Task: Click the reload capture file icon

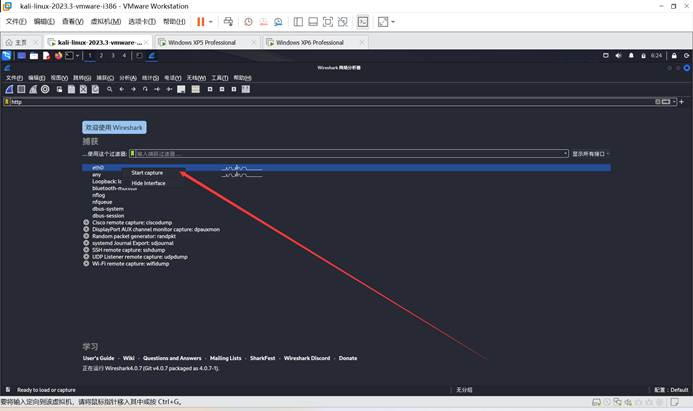Action: 95,89
